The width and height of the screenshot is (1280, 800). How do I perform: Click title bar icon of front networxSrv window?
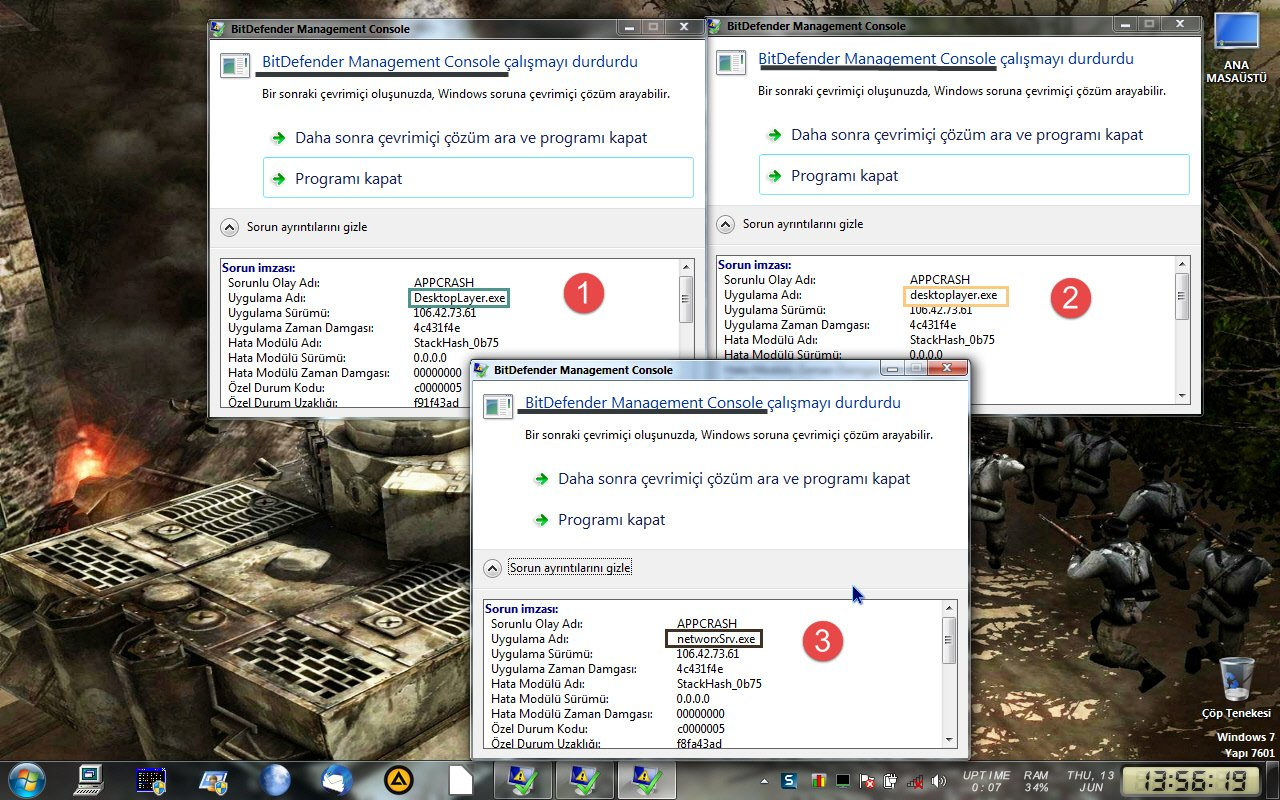tap(482, 370)
